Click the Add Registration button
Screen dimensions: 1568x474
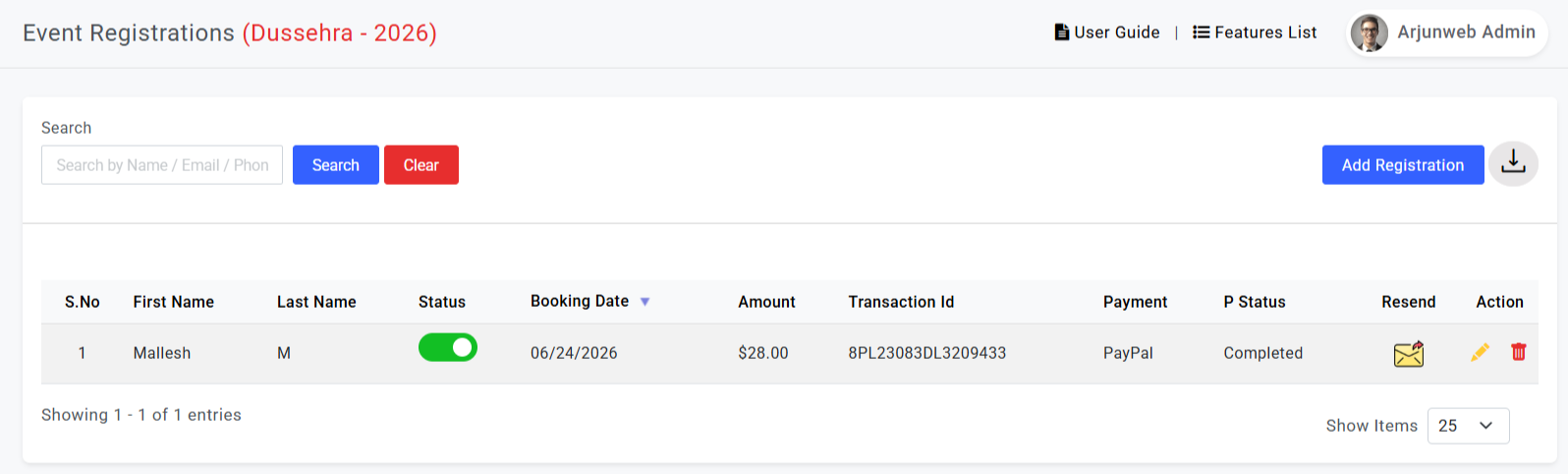coord(1403,165)
